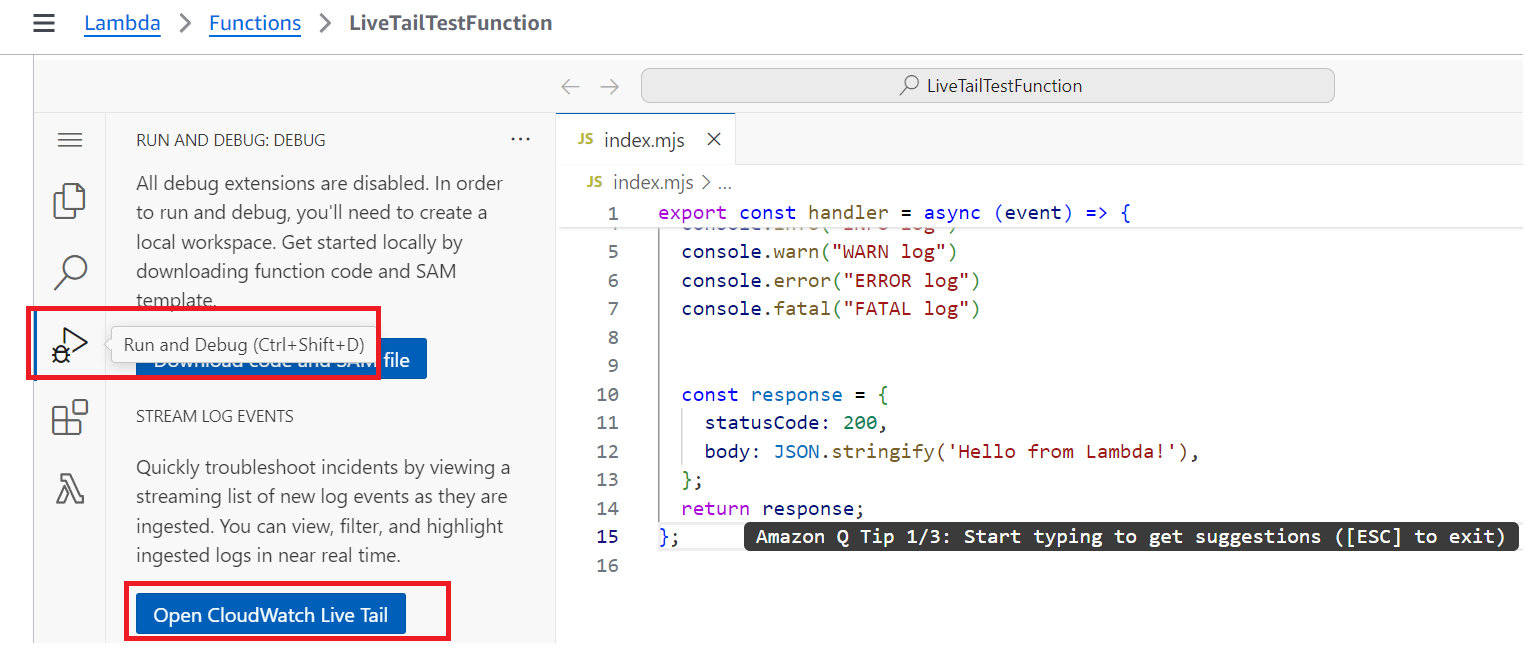Click the STREAM LOG EVENTS section header
This screenshot has width=1526, height=648.
click(x=215, y=416)
